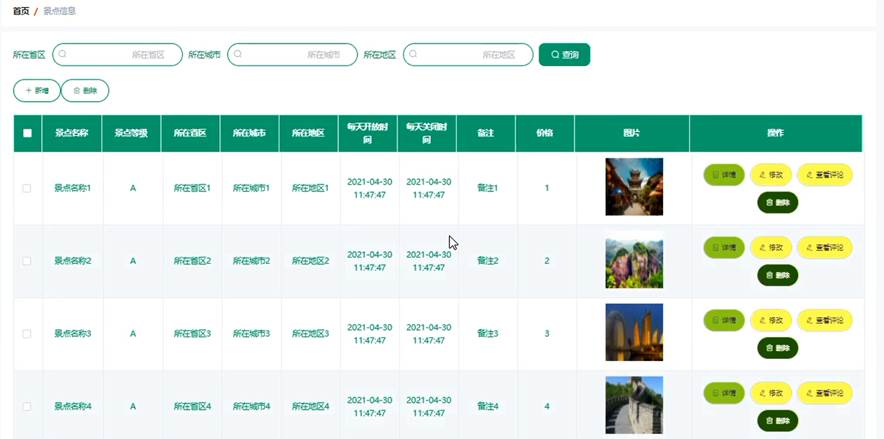Screen dimensions: 884x439
Task: Open 详情 for 景点名称1 row
Action: click(x=724, y=175)
